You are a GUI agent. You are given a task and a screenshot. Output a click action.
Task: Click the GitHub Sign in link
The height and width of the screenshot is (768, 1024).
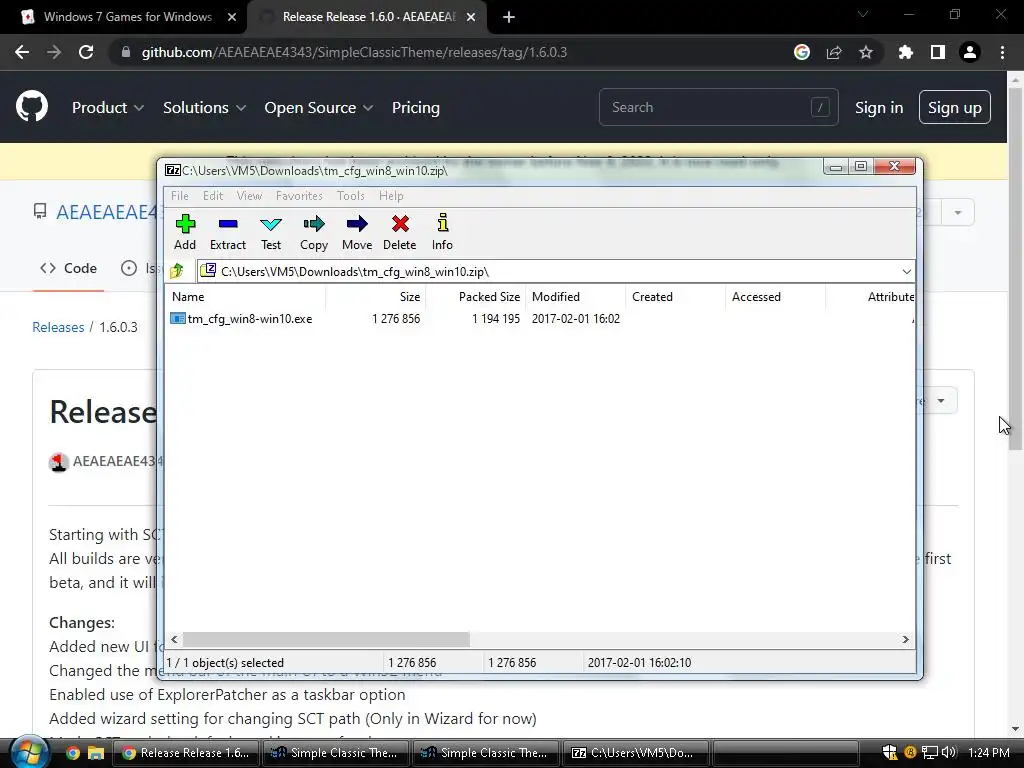click(x=879, y=108)
